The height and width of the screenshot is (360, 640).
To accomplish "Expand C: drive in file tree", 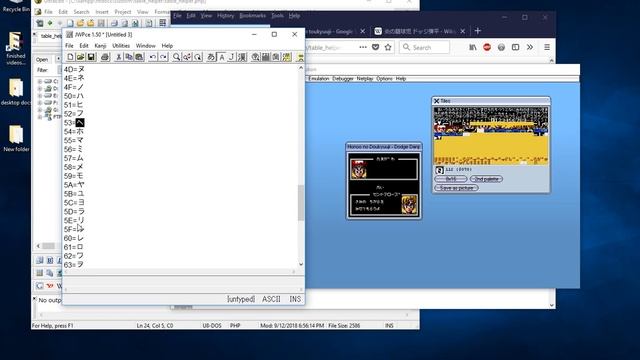I will (x=40, y=81).
